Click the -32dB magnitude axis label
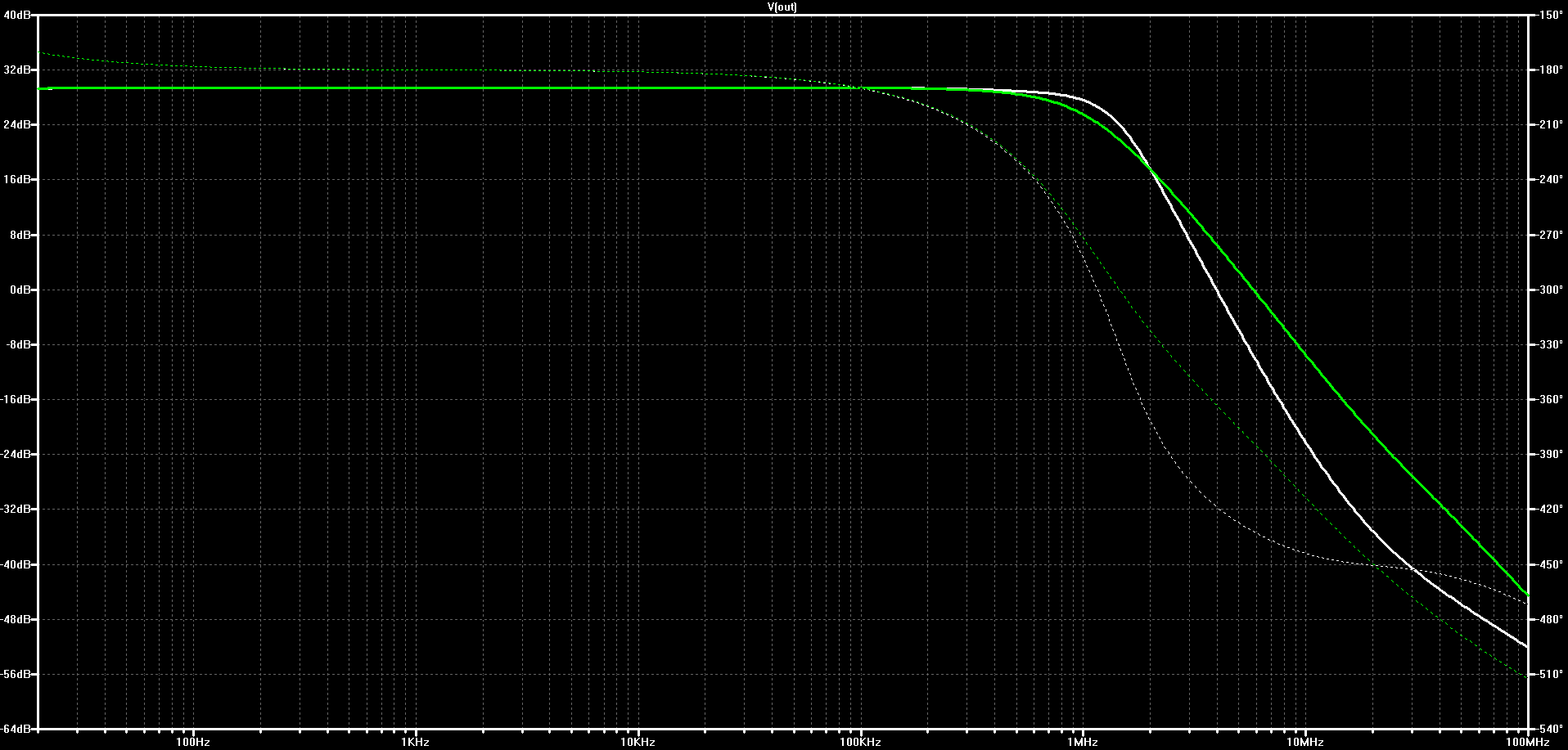 pyautogui.click(x=16, y=509)
